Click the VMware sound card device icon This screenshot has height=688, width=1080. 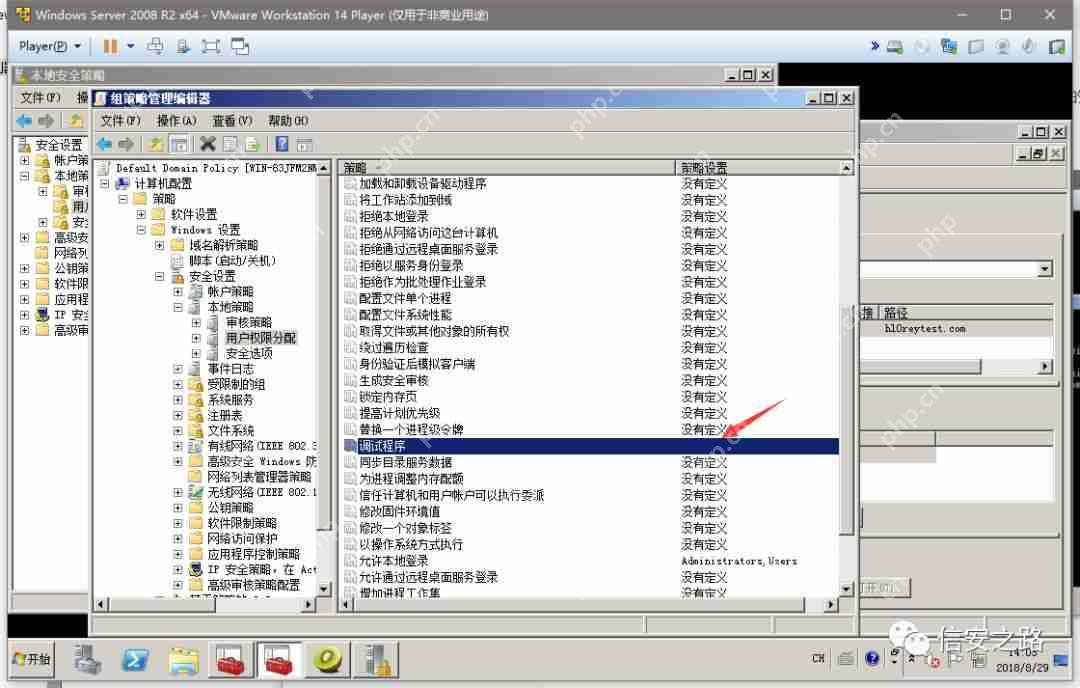click(x=1028, y=47)
